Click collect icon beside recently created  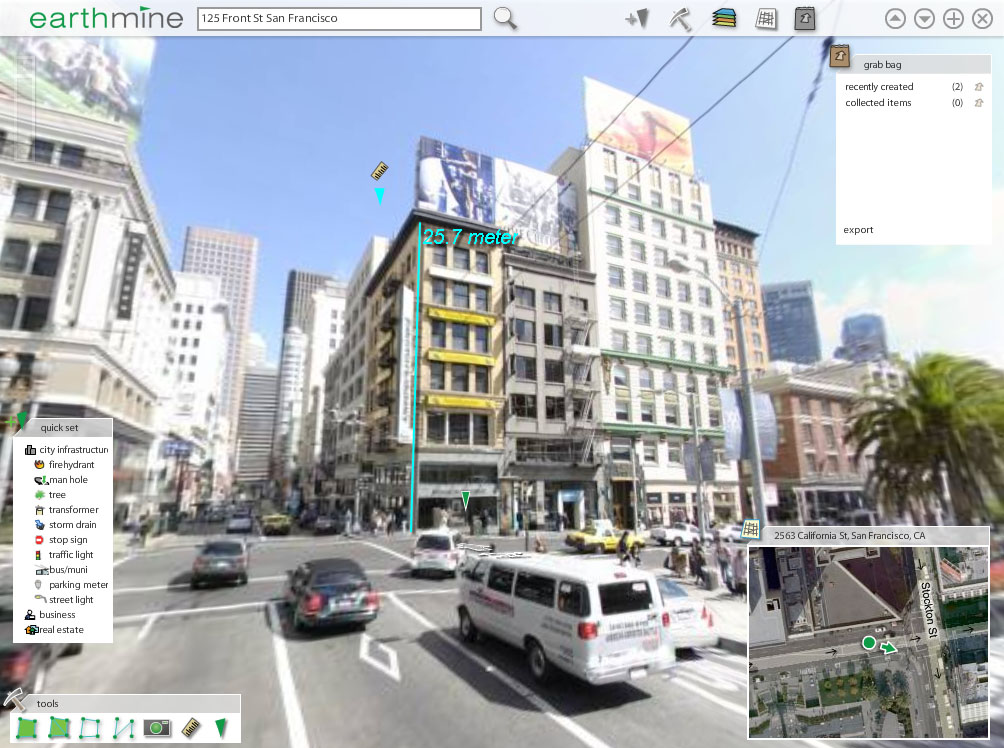click(978, 86)
